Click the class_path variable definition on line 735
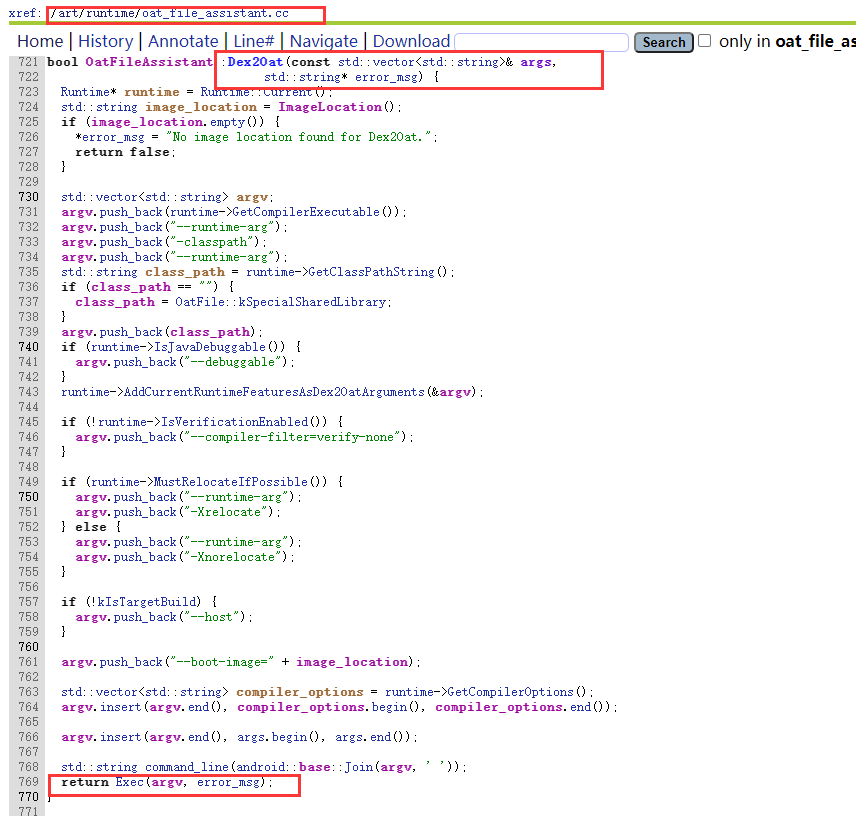Image resolution: width=856 pixels, height=816 pixels. coord(185,272)
